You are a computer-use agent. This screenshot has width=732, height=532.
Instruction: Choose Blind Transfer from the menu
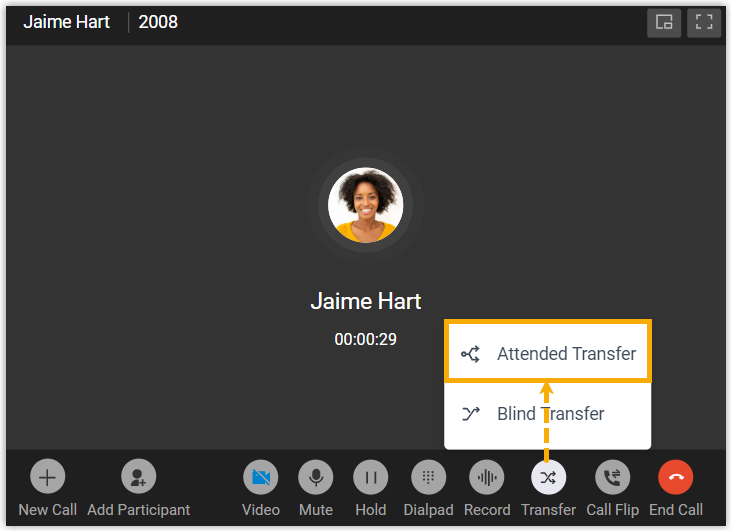(x=548, y=414)
